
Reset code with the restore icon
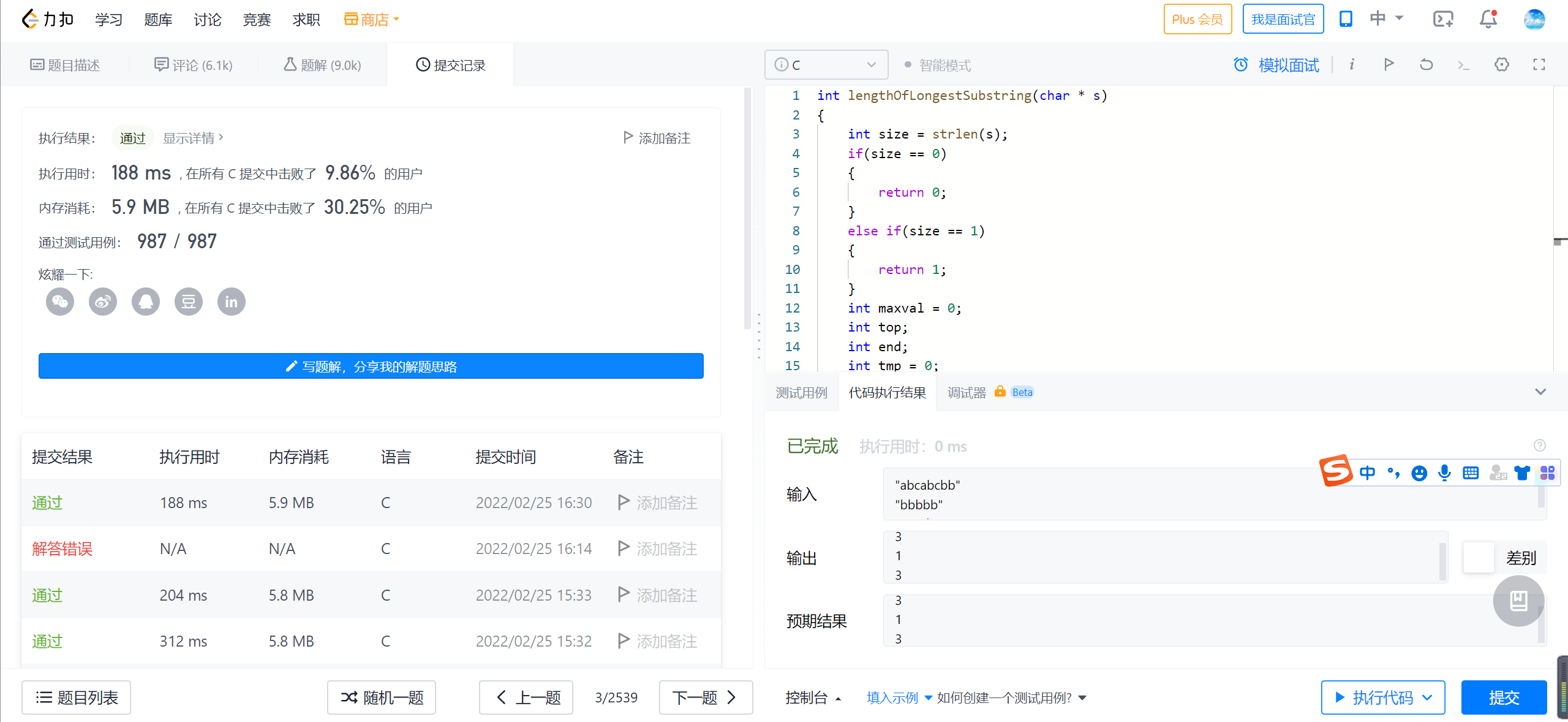click(1426, 65)
